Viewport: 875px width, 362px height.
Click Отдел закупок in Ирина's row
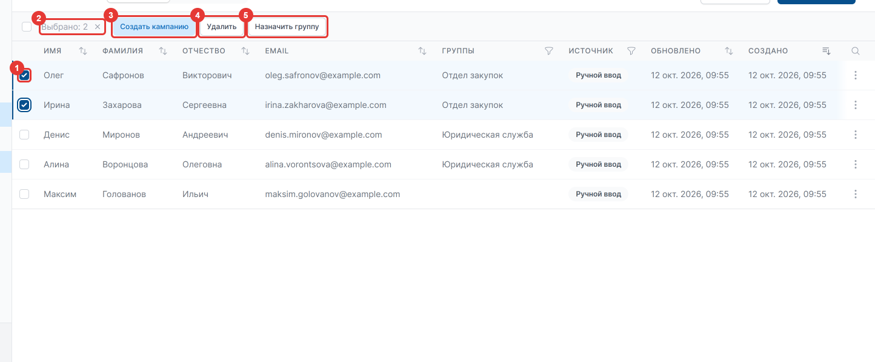(472, 105)
